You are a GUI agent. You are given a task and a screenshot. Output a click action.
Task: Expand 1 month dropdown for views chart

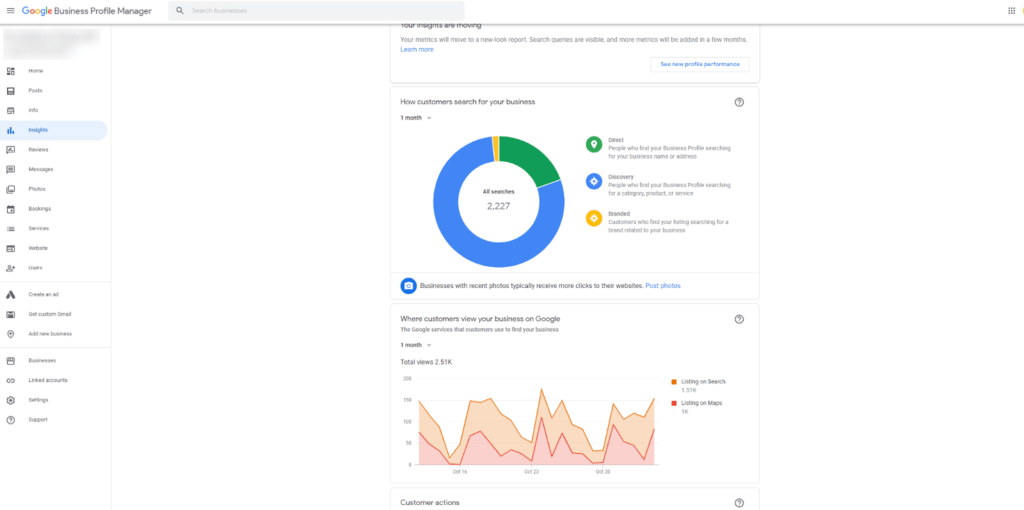[416, 345]
